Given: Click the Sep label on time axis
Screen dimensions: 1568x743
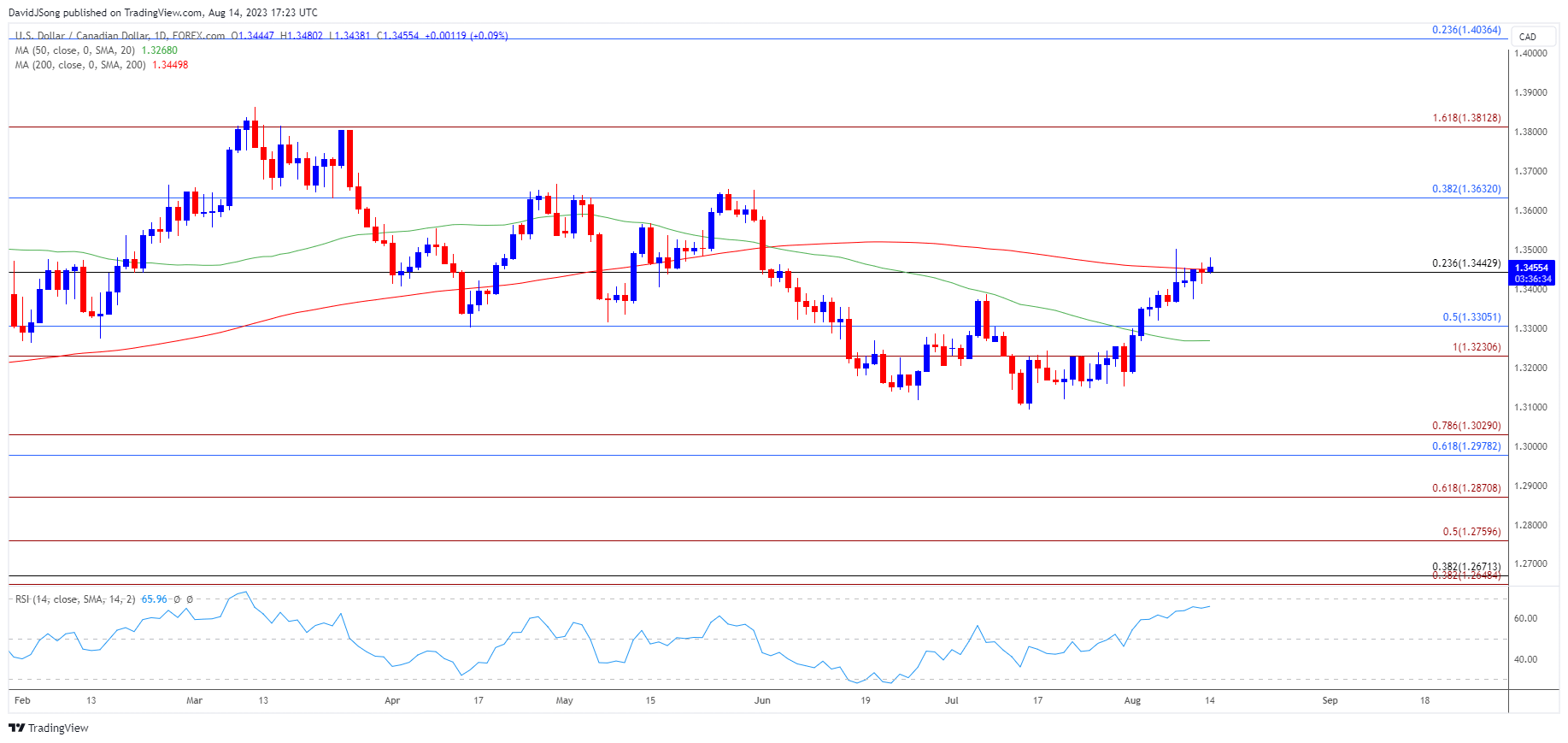Looking at the screenshot, I should [x=1330, y=700].
